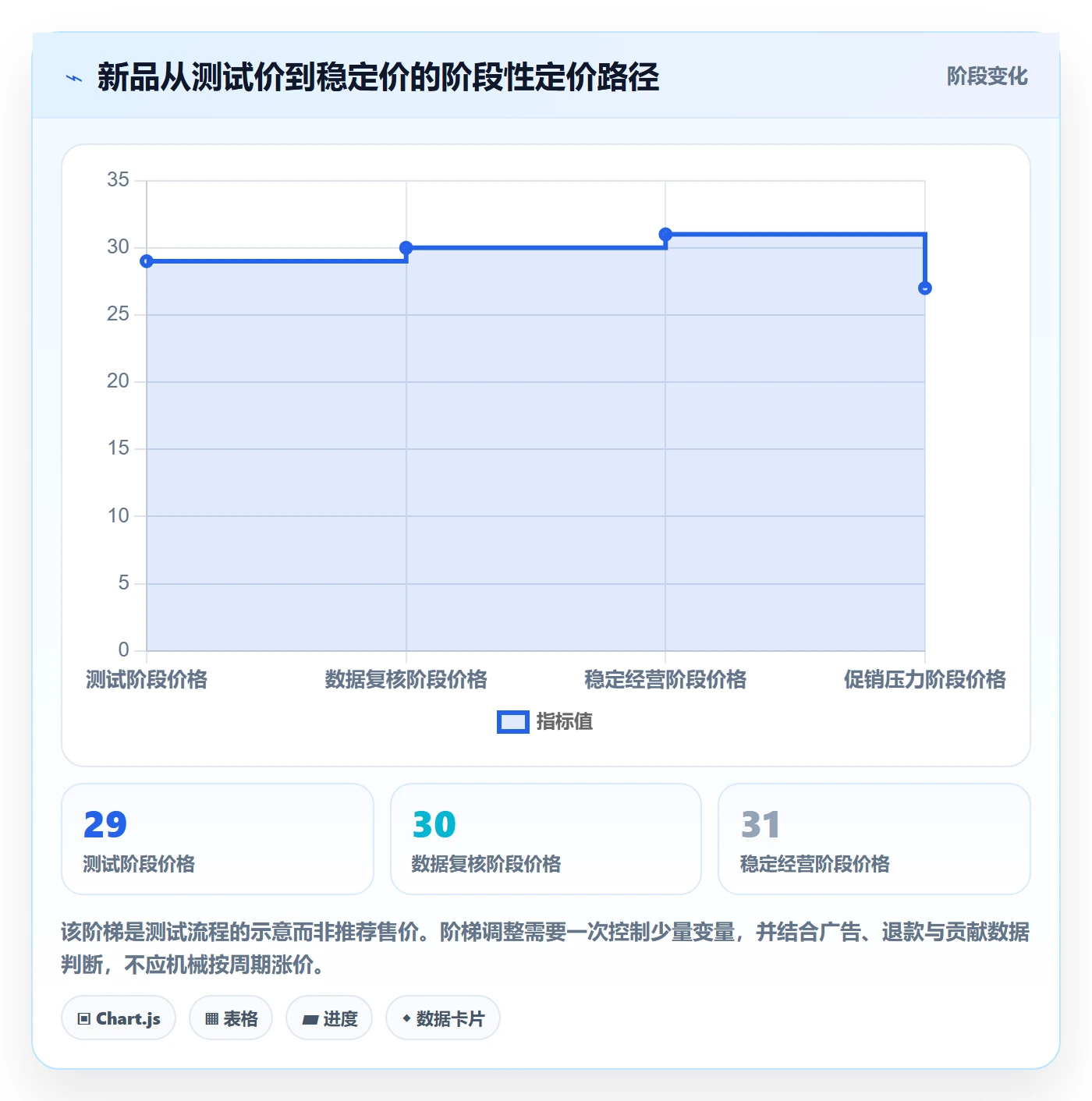This screenshot has height=1101, width=1092.
Task: Click the Chart.js tag chip
Action: (119, 1018)
